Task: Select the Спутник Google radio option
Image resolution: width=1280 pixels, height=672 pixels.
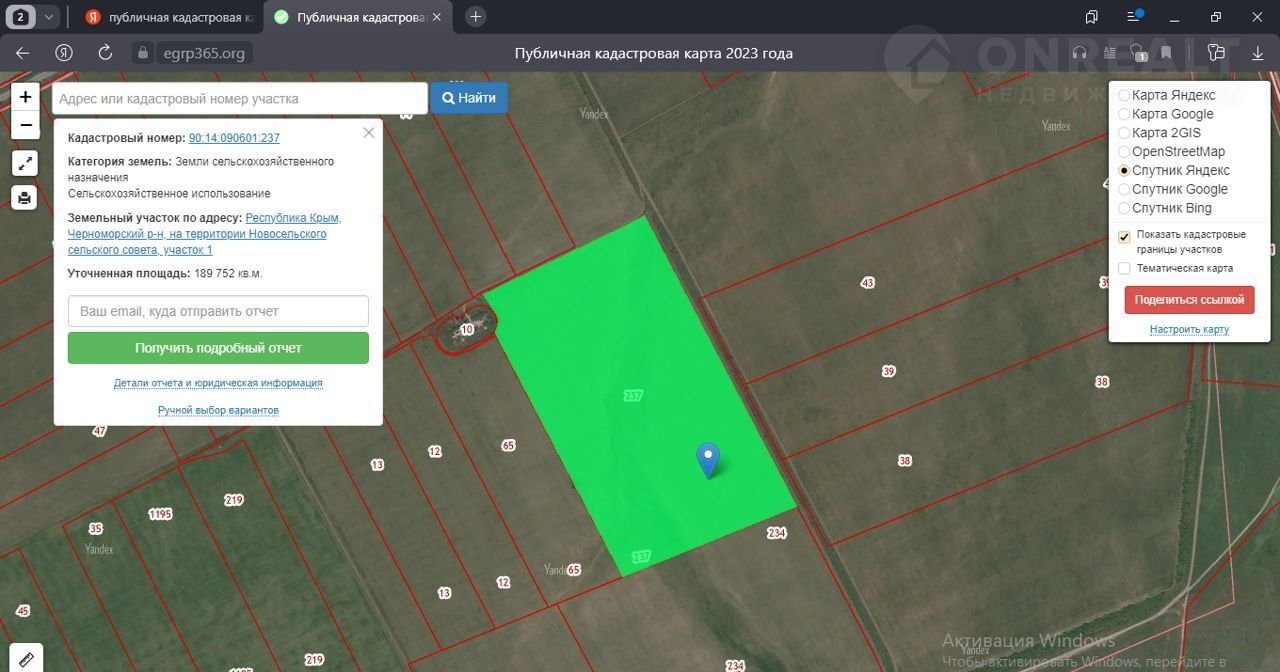Action: pos(1124,190)
